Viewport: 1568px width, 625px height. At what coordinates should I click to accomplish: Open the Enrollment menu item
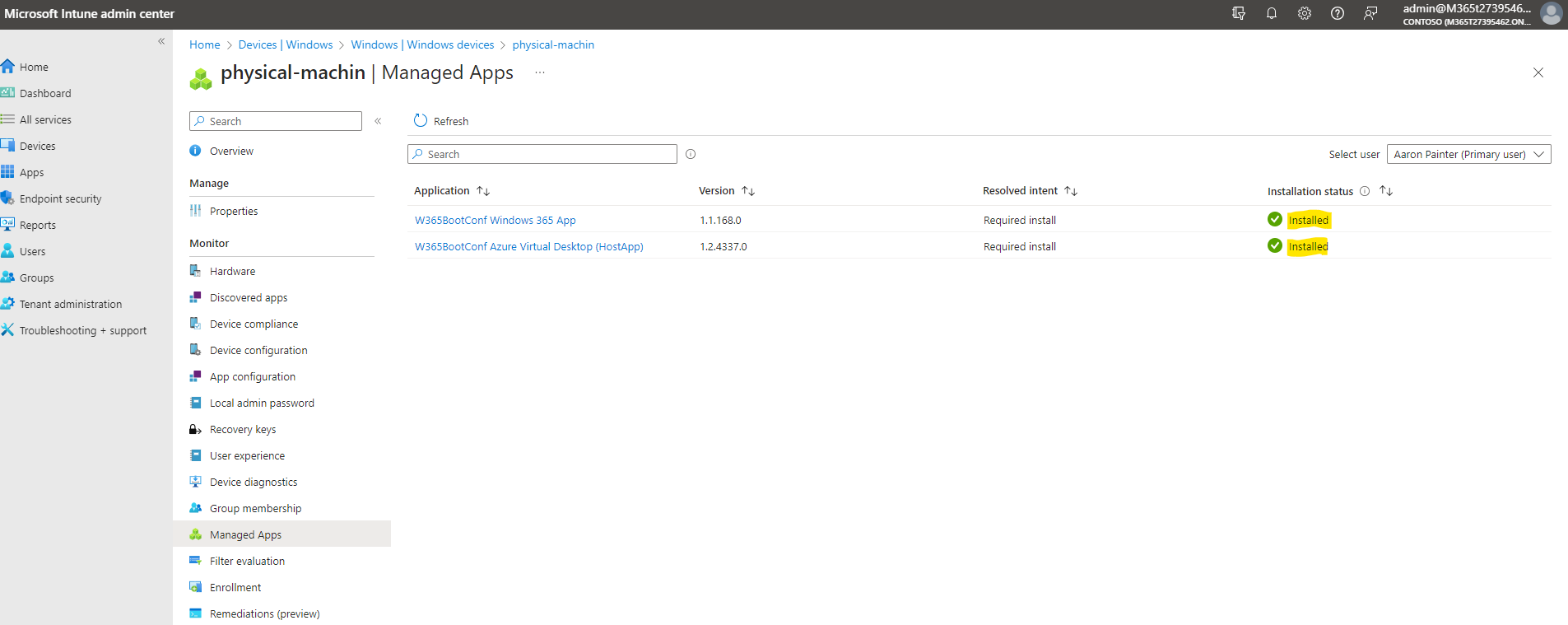pyautogui.click(x=235, y=587)
